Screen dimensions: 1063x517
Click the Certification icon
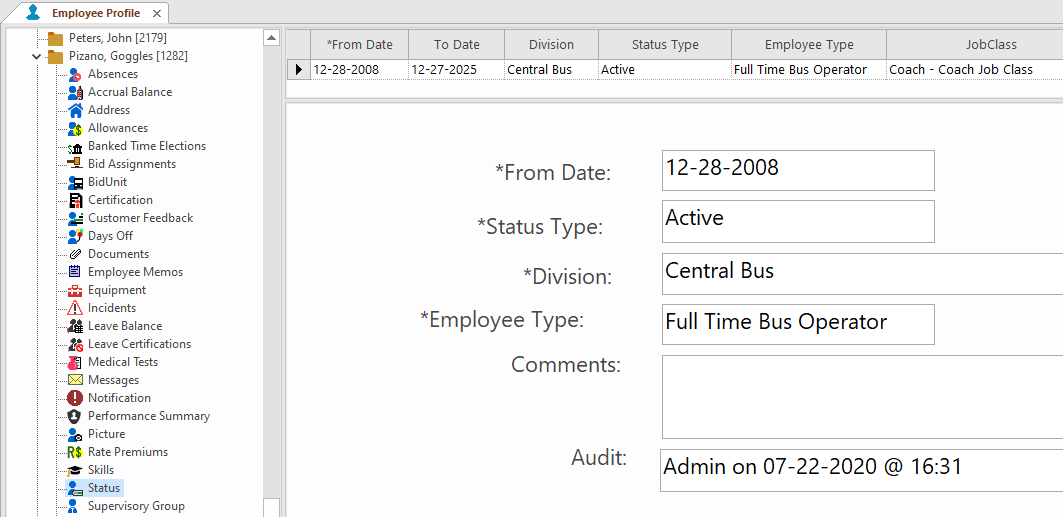pos(75,200)
